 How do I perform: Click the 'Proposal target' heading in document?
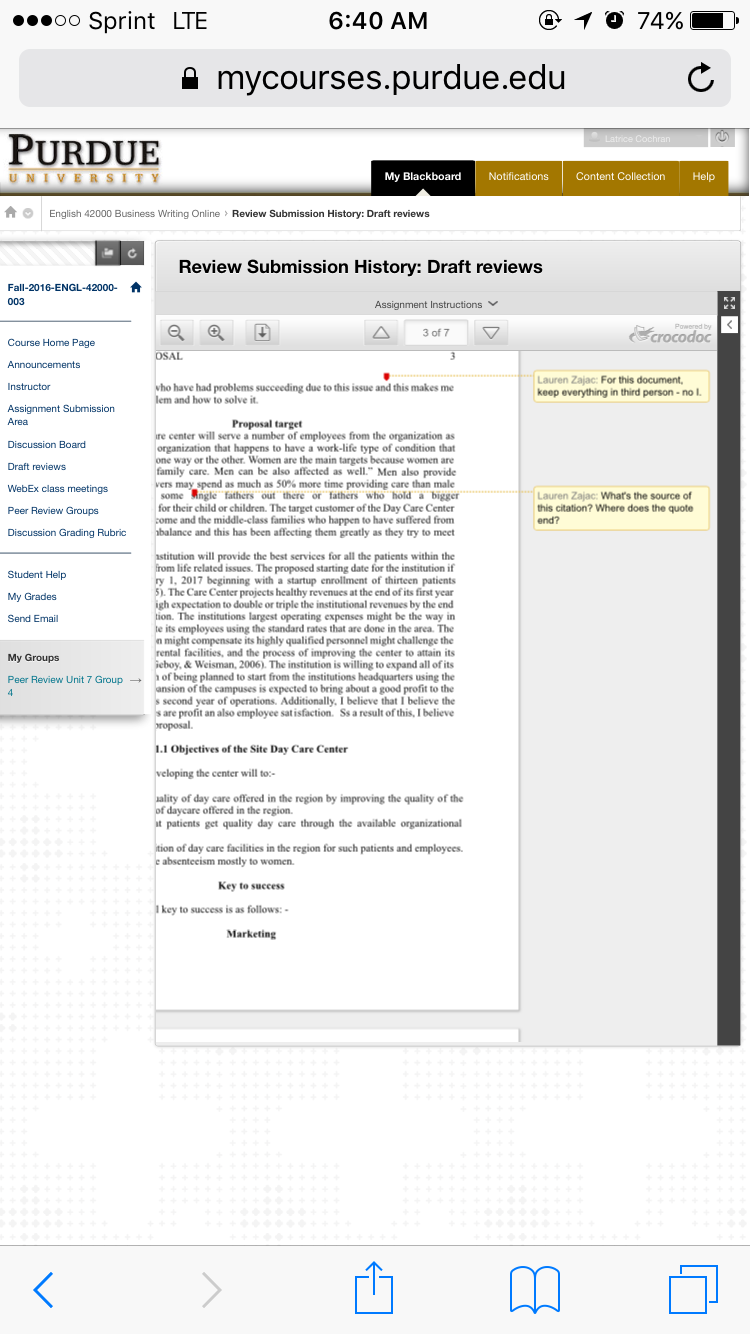click(x=267, y=424)
